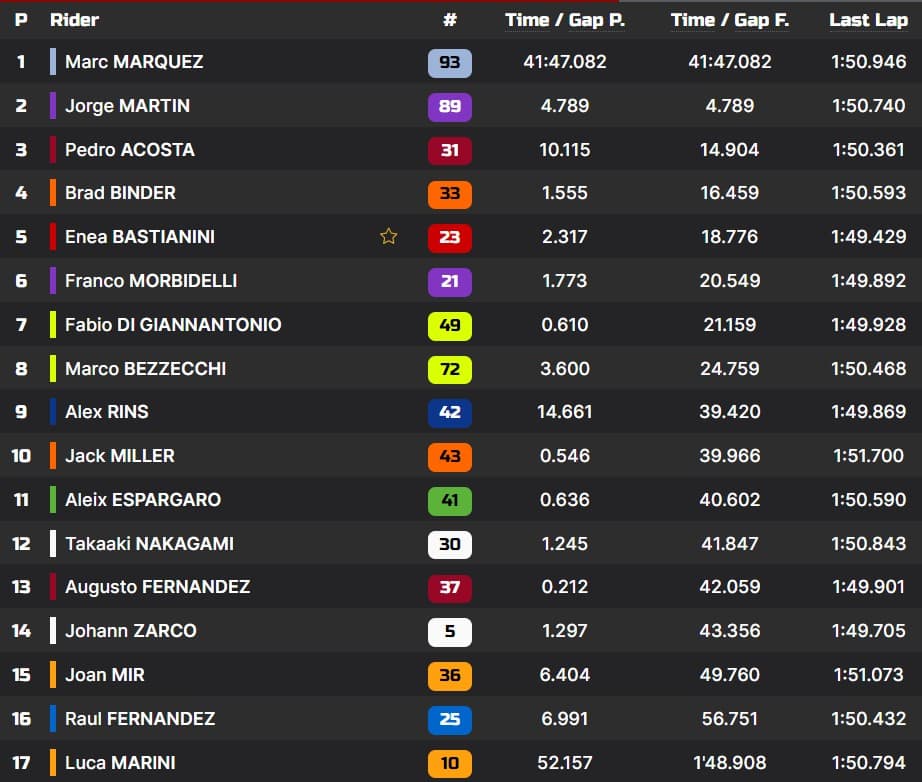
Task: Click Luca Marini's number 10 badge
Action: click(449, 763)
